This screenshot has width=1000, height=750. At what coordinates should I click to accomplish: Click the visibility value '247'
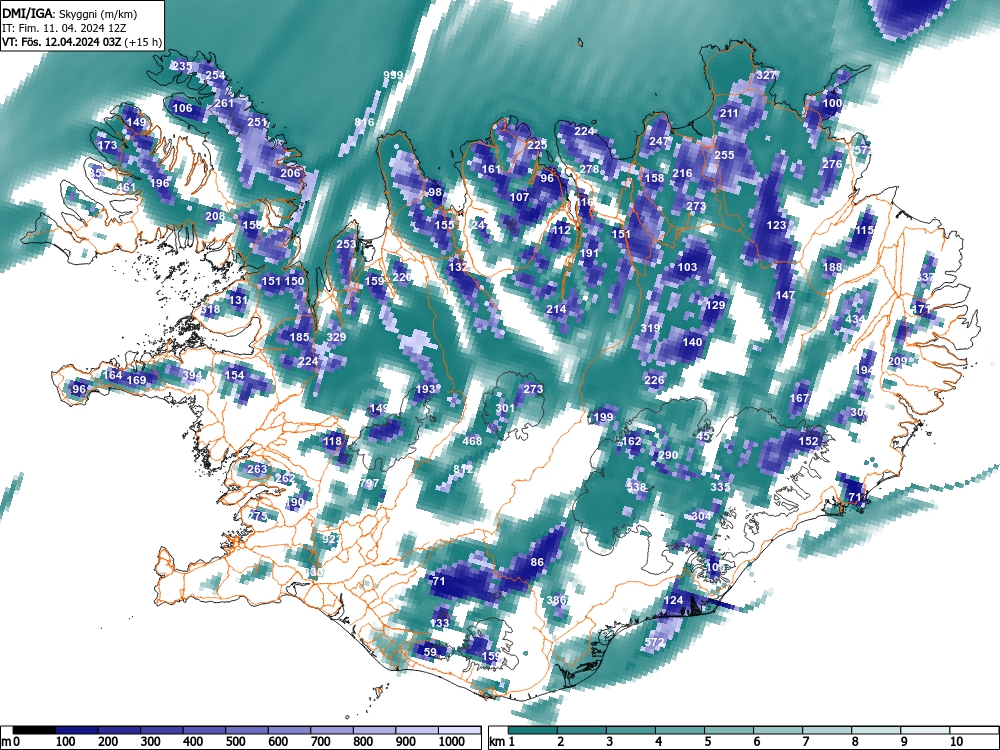pos(659,142)
